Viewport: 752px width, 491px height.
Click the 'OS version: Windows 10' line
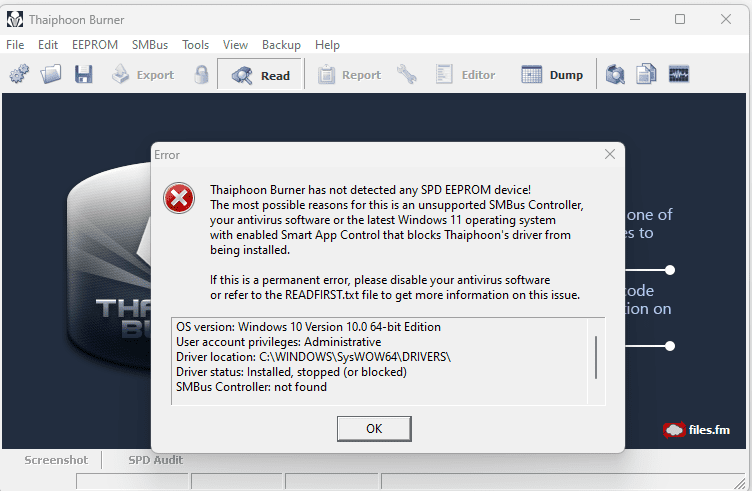[x=308, y=327]
